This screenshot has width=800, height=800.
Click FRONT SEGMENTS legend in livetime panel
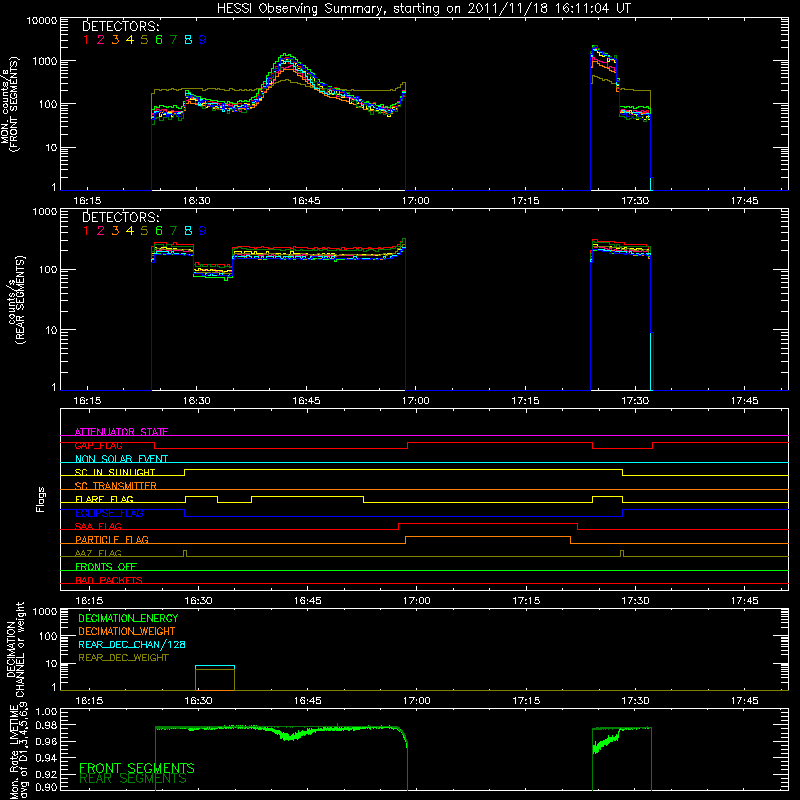coord(137,768)
